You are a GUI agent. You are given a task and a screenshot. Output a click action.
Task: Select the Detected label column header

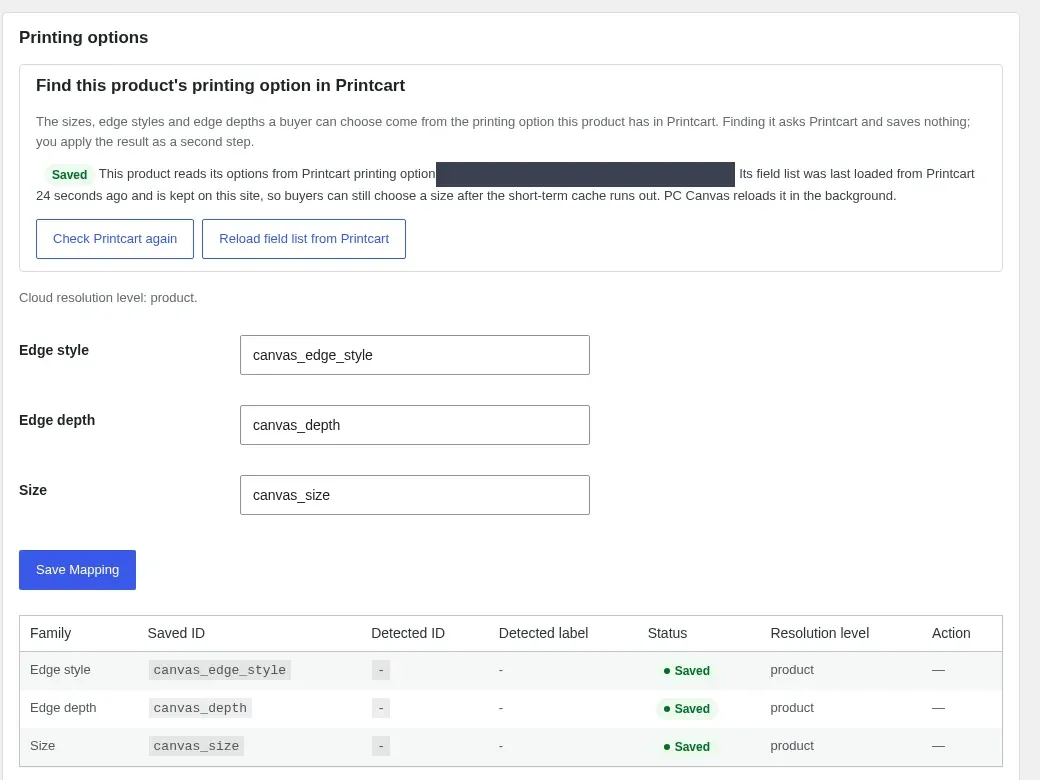pyautogui.click(x=543, y=633)
